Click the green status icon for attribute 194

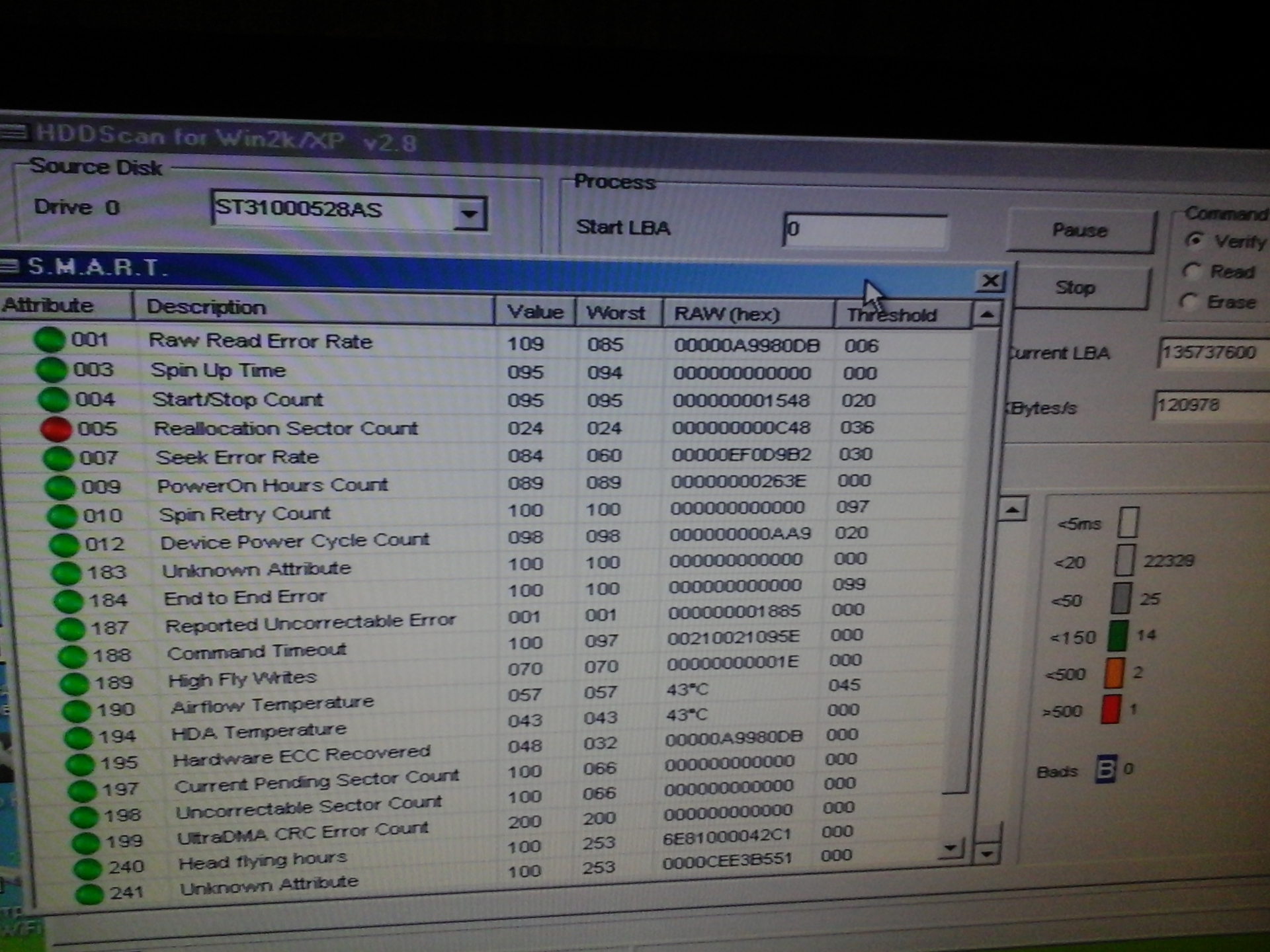pos(79,737)
